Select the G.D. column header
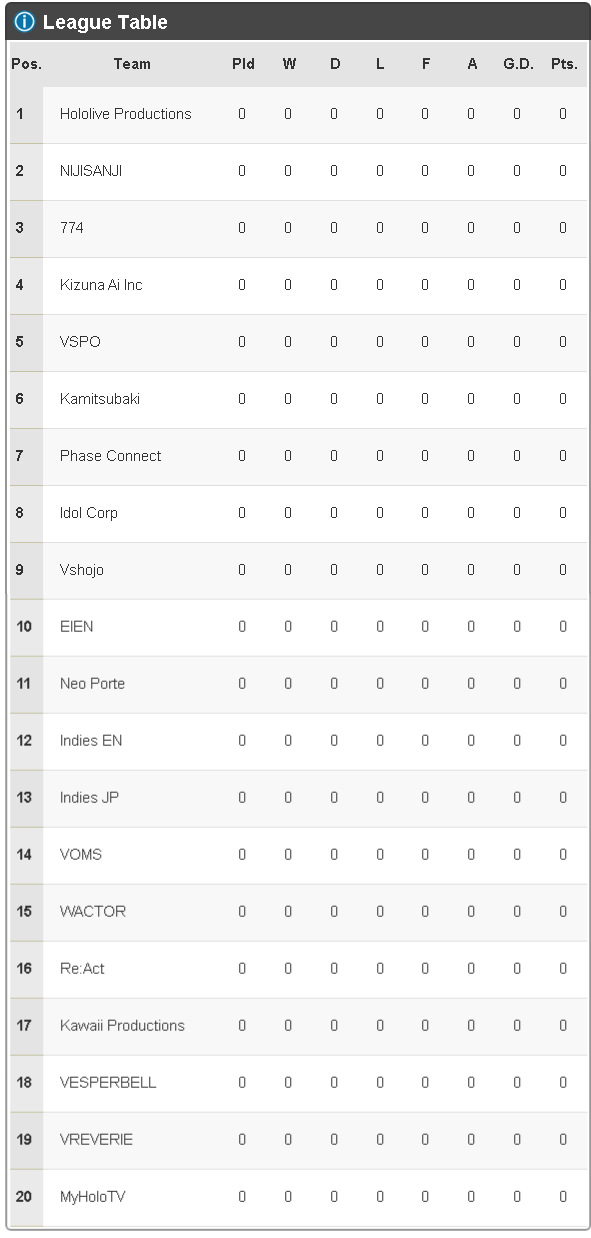The width and height of the screenshot is (591, 1238). 518,64
